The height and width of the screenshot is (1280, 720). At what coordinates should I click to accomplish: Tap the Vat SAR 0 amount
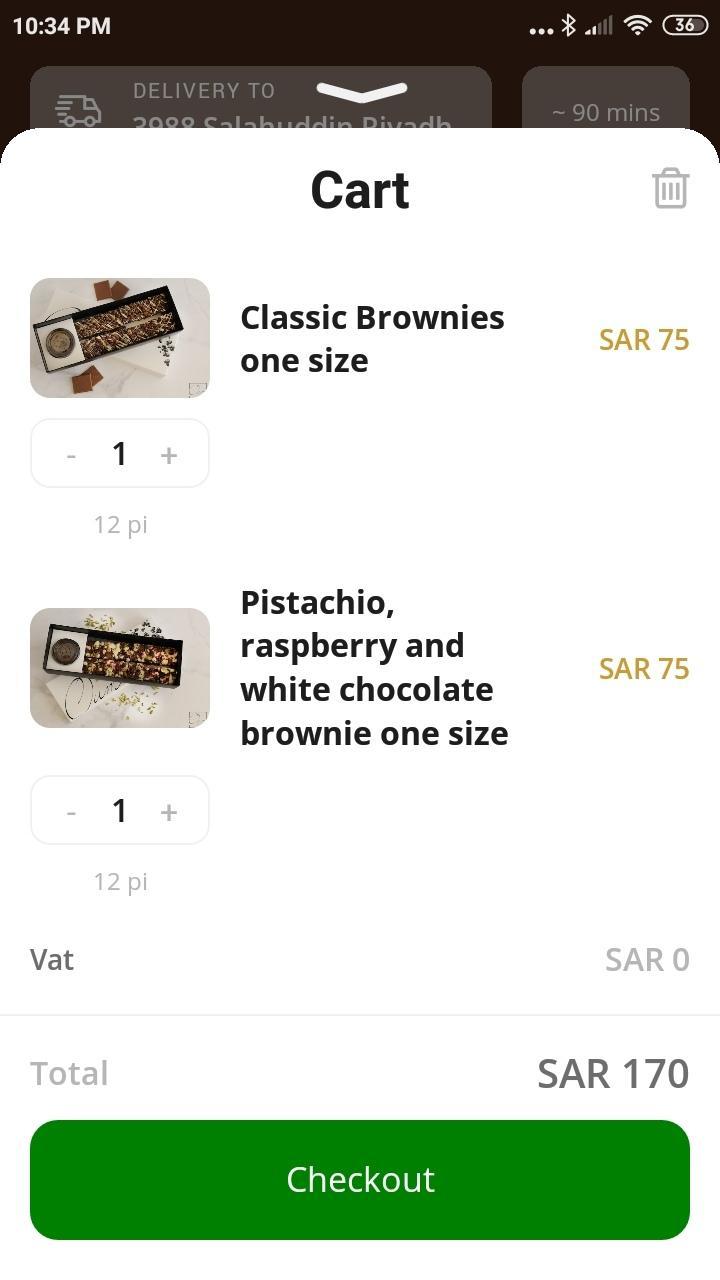point(646,960)
